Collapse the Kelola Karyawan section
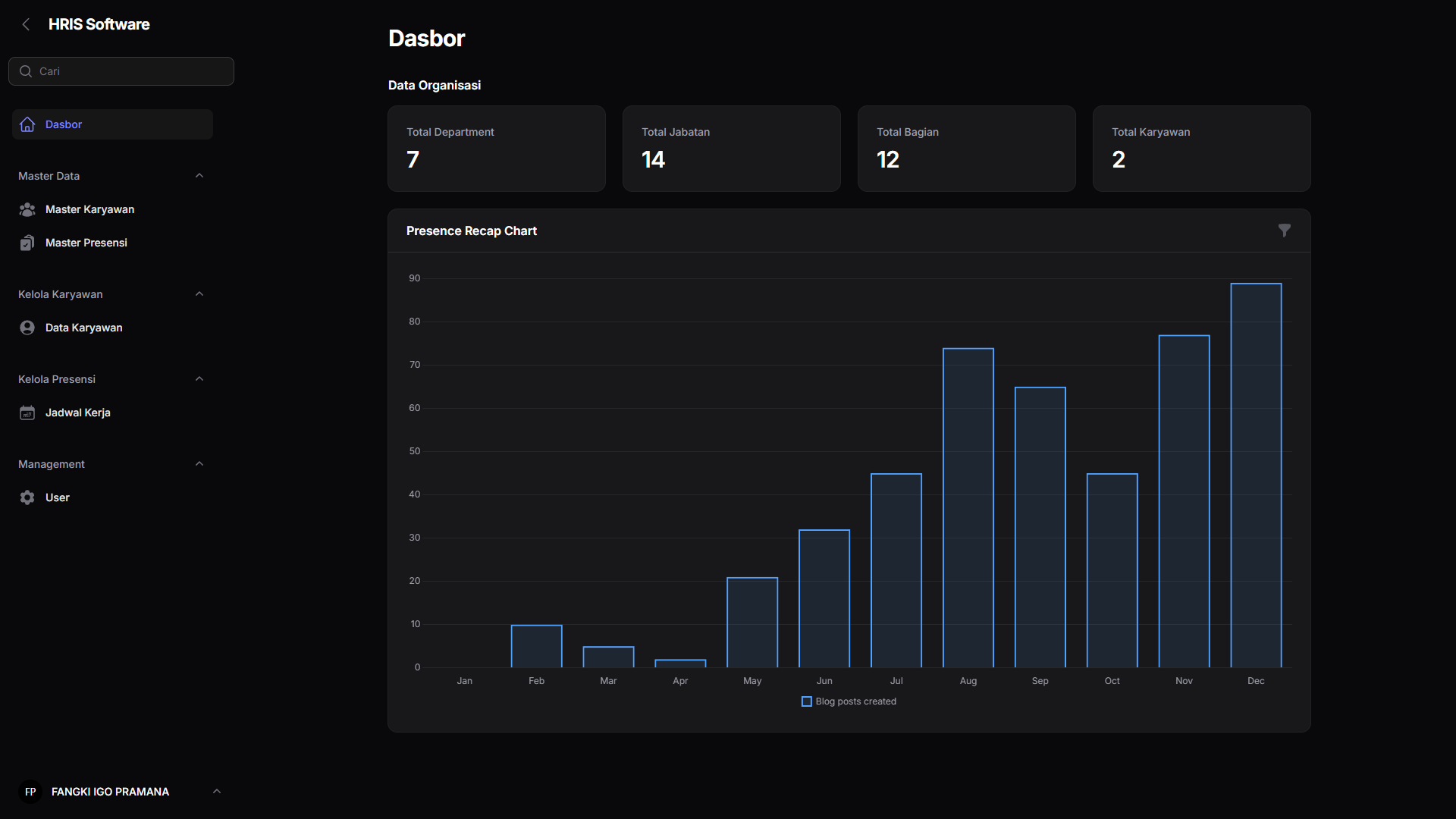This screenshot has height=819, width=1456. (199, 294)
